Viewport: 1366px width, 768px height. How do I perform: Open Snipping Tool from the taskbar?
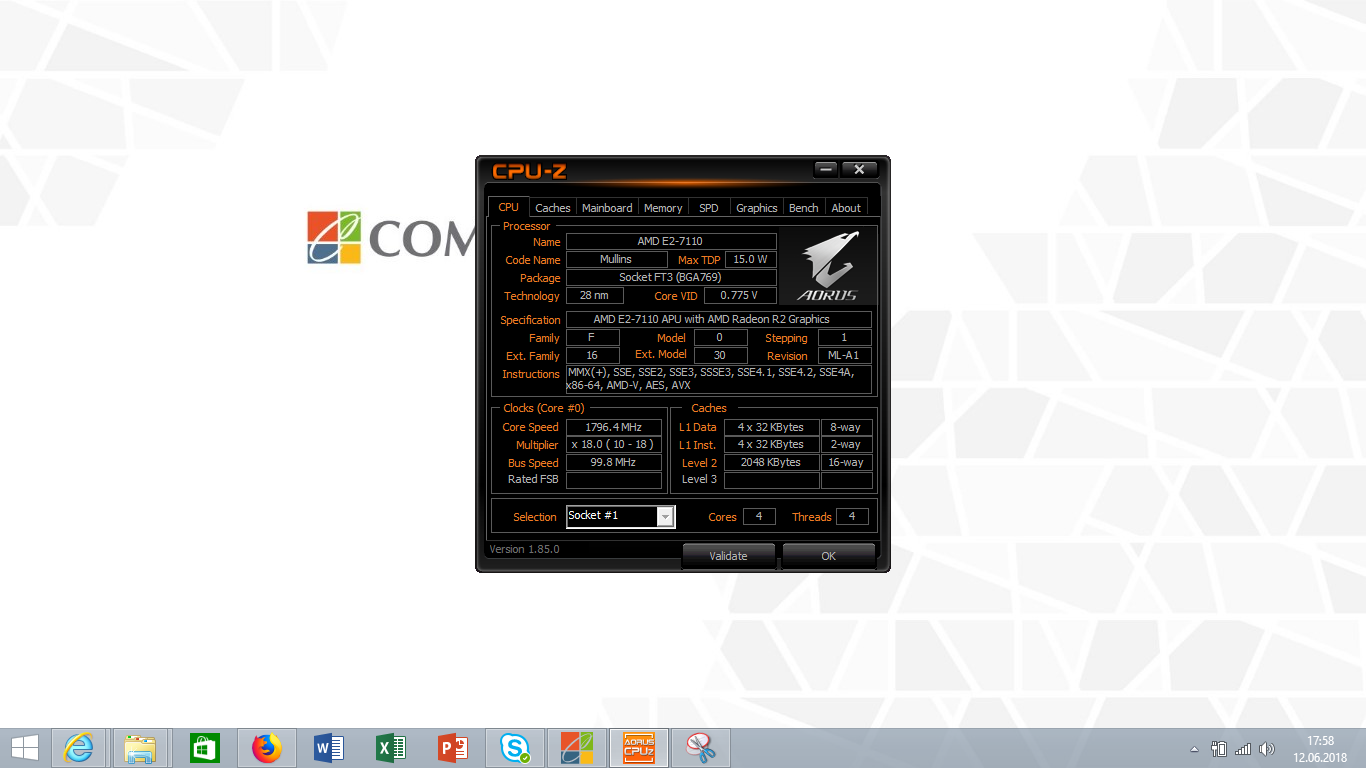pos(702,748)
